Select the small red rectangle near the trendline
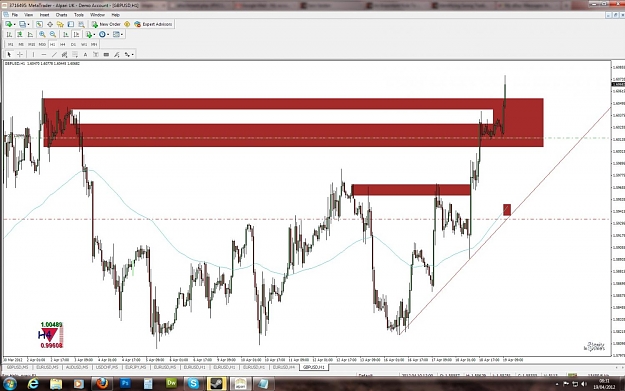Viewport: 625px width, 391px height. coord(507,210)
